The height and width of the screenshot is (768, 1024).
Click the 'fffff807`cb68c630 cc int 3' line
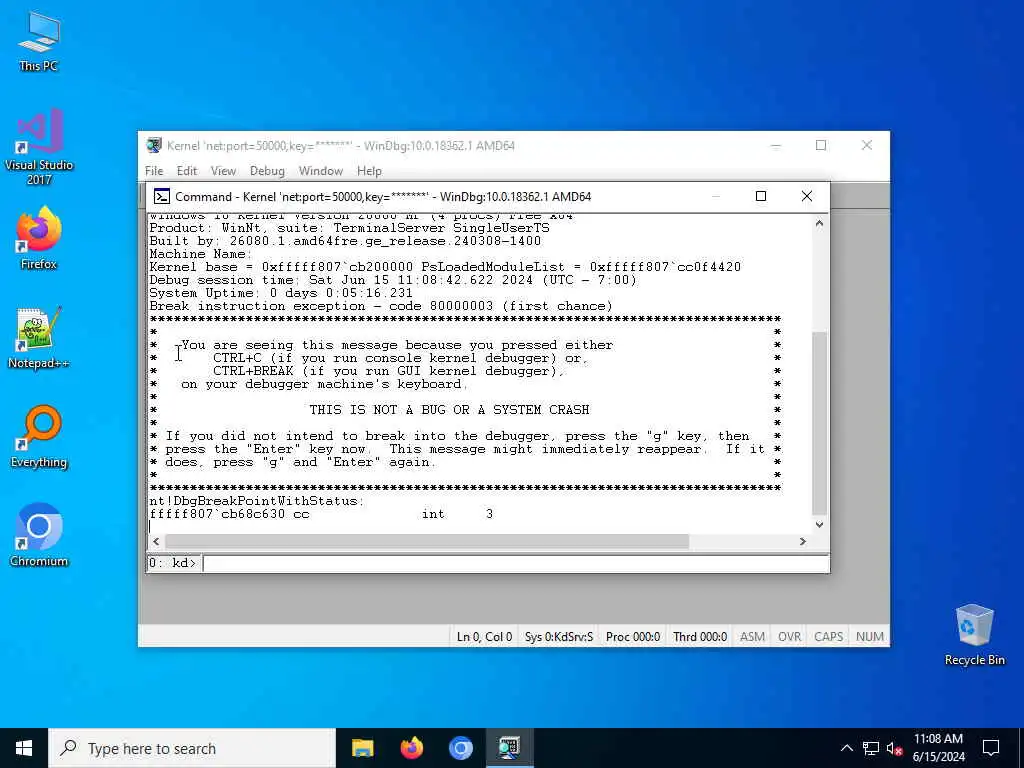[x=321, y=514]
